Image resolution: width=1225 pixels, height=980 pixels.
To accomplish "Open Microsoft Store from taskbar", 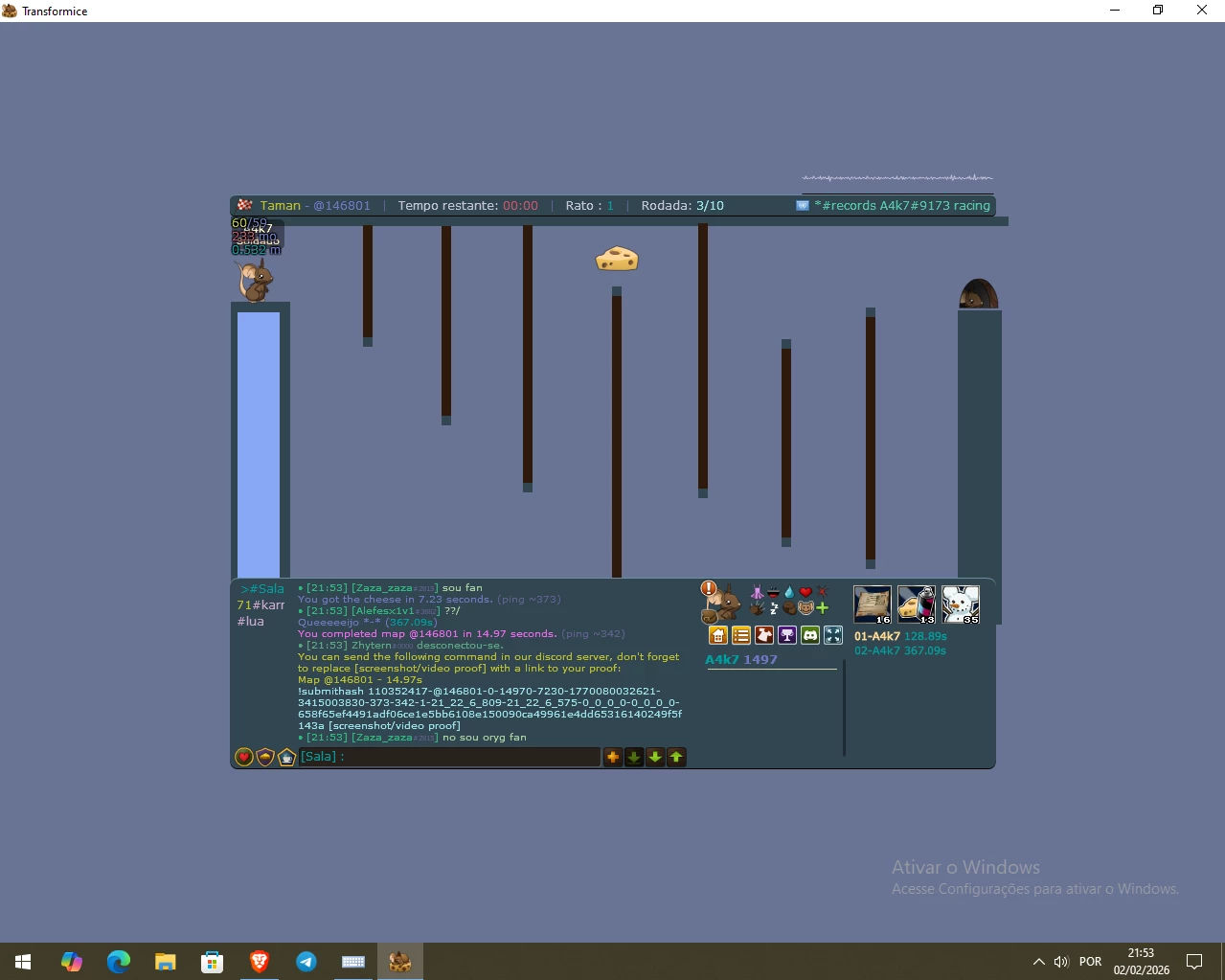I will coord(212,962).
